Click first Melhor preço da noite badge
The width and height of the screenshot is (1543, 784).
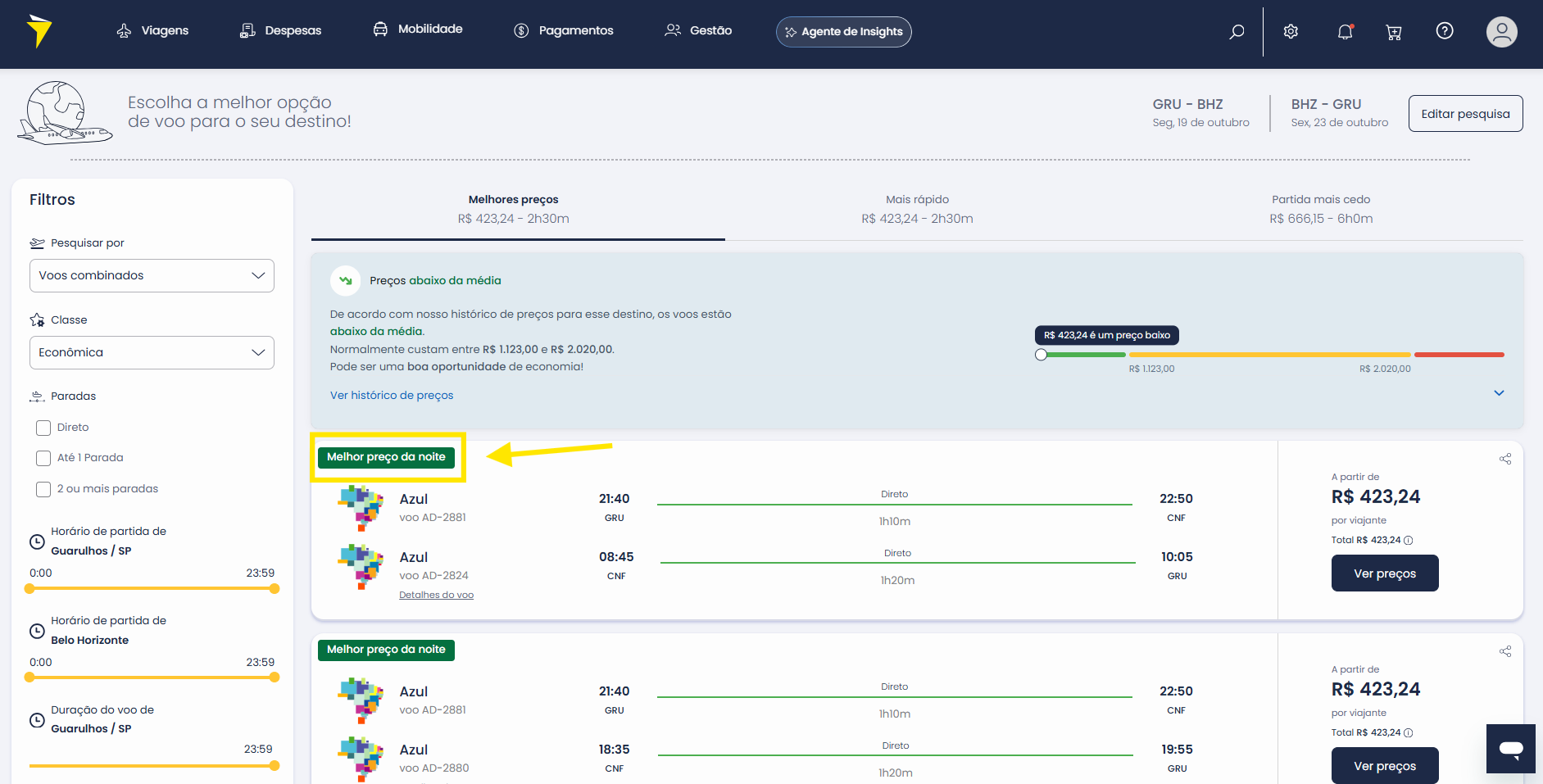(386, 457)
